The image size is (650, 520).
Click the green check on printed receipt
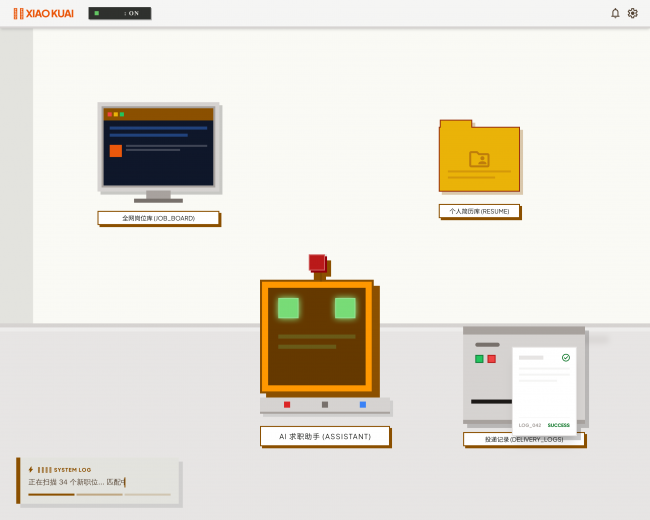coord(566,357)
